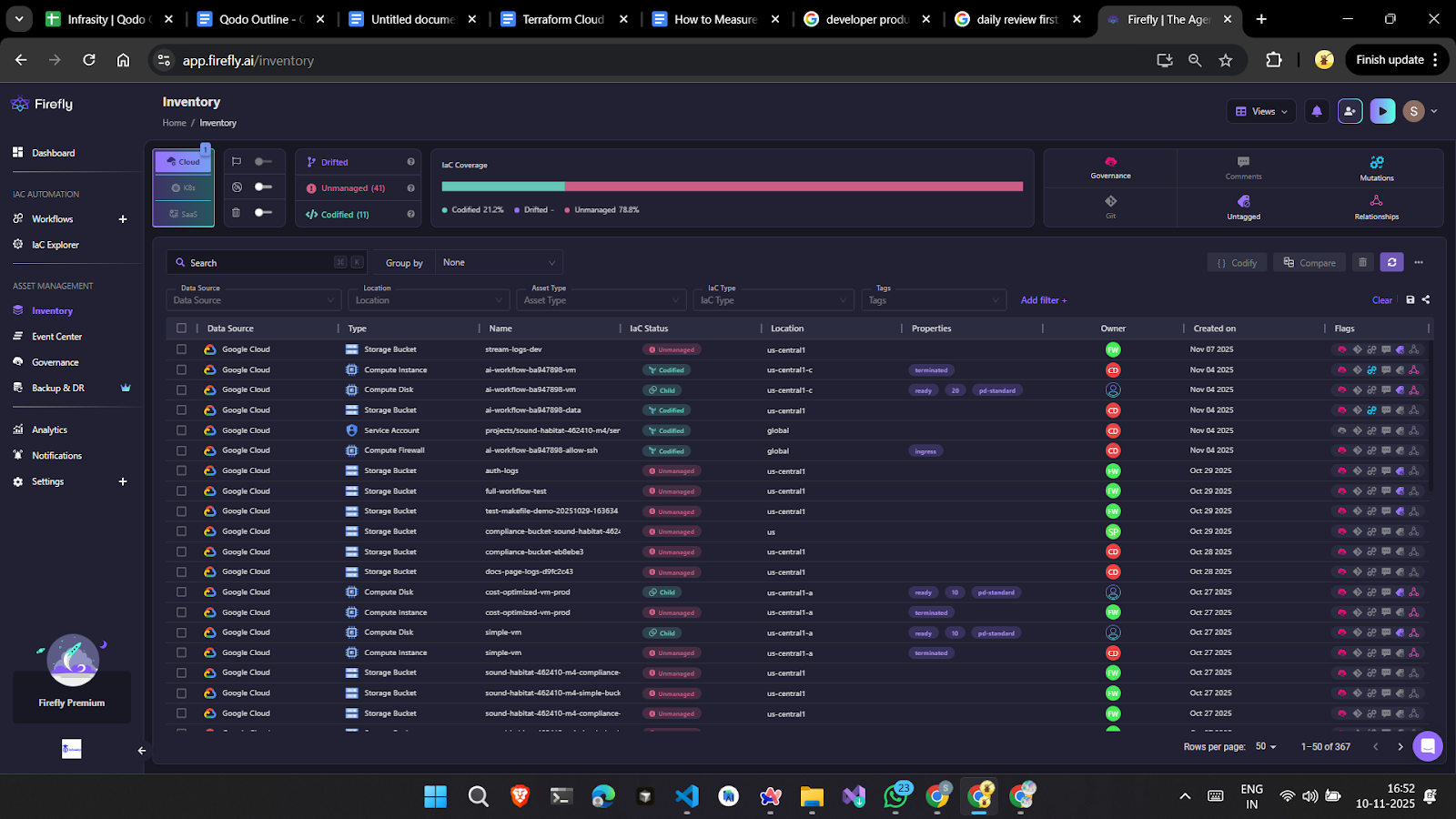Click Home in the breadcrumb

tap(174, 123)
